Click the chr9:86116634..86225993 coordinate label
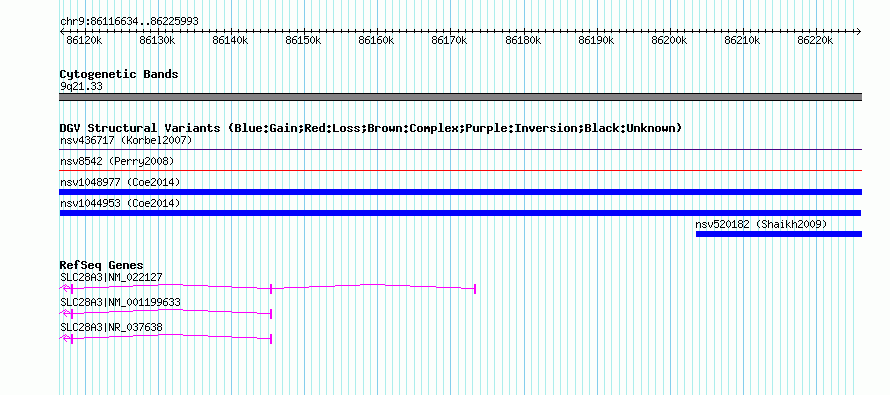Viewport: 890px width, 395px height. [x=129, y=22]
